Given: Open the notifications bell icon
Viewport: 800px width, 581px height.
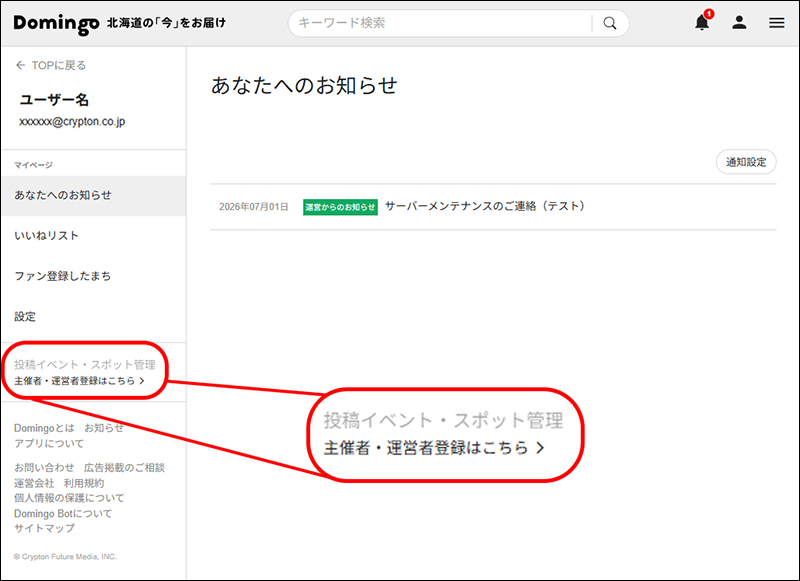Looking at the screenshot, I should point(702,23).
